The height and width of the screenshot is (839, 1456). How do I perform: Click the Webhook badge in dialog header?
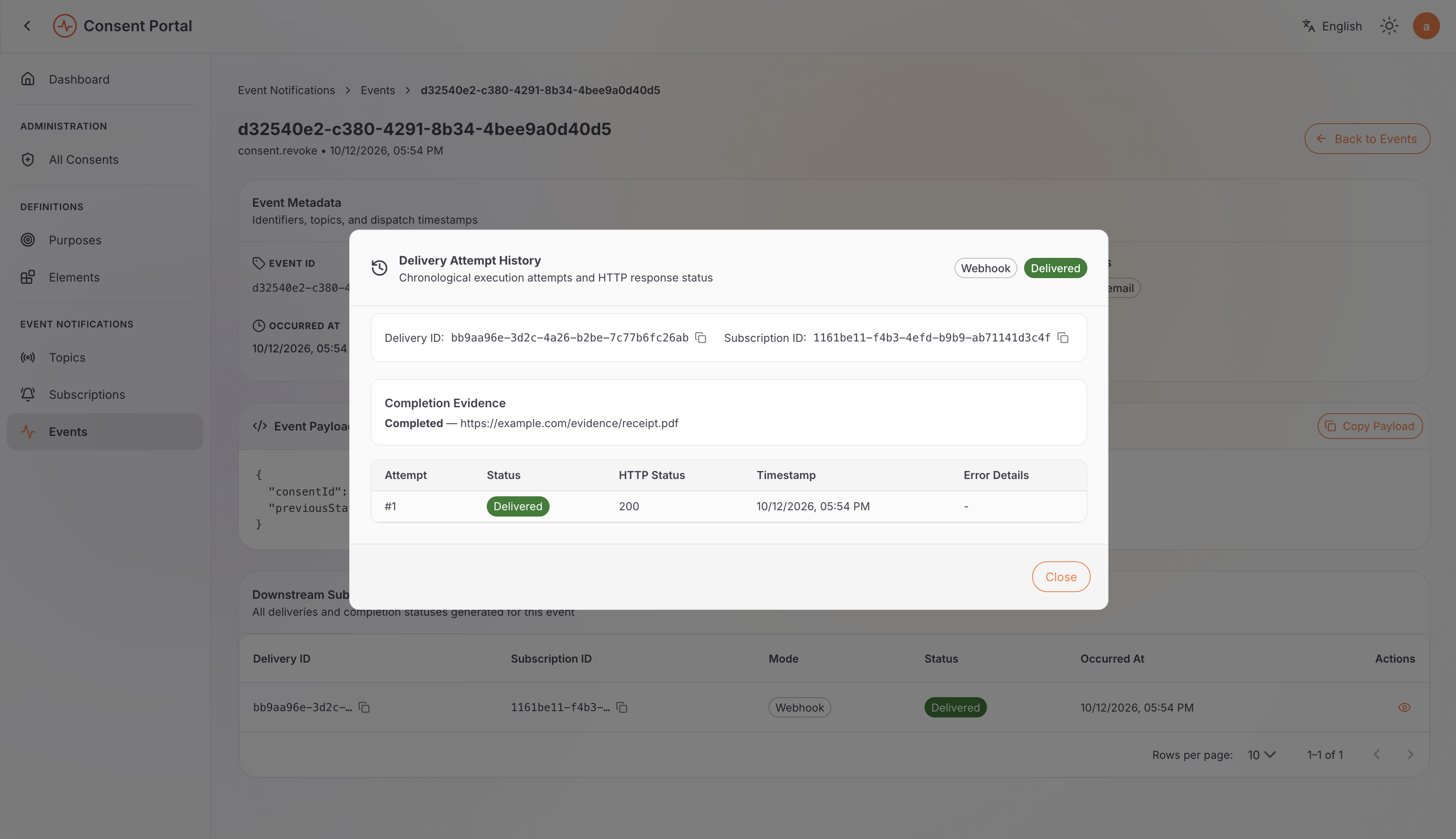[x=985, y=268]
